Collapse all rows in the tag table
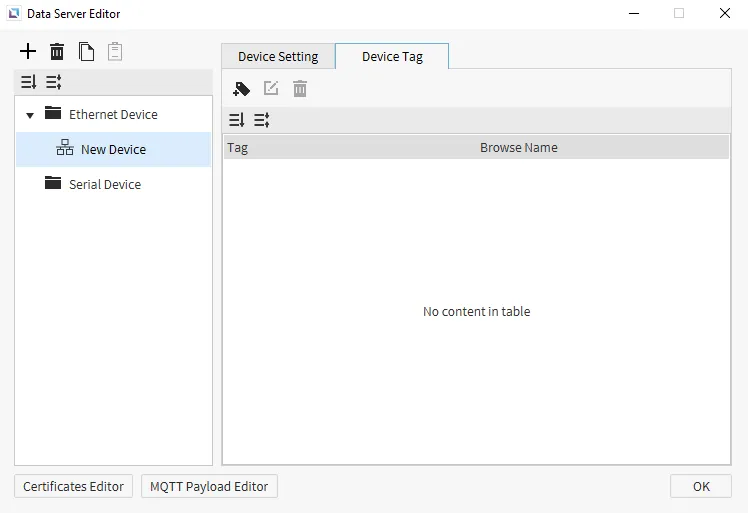 pos(262,120)
